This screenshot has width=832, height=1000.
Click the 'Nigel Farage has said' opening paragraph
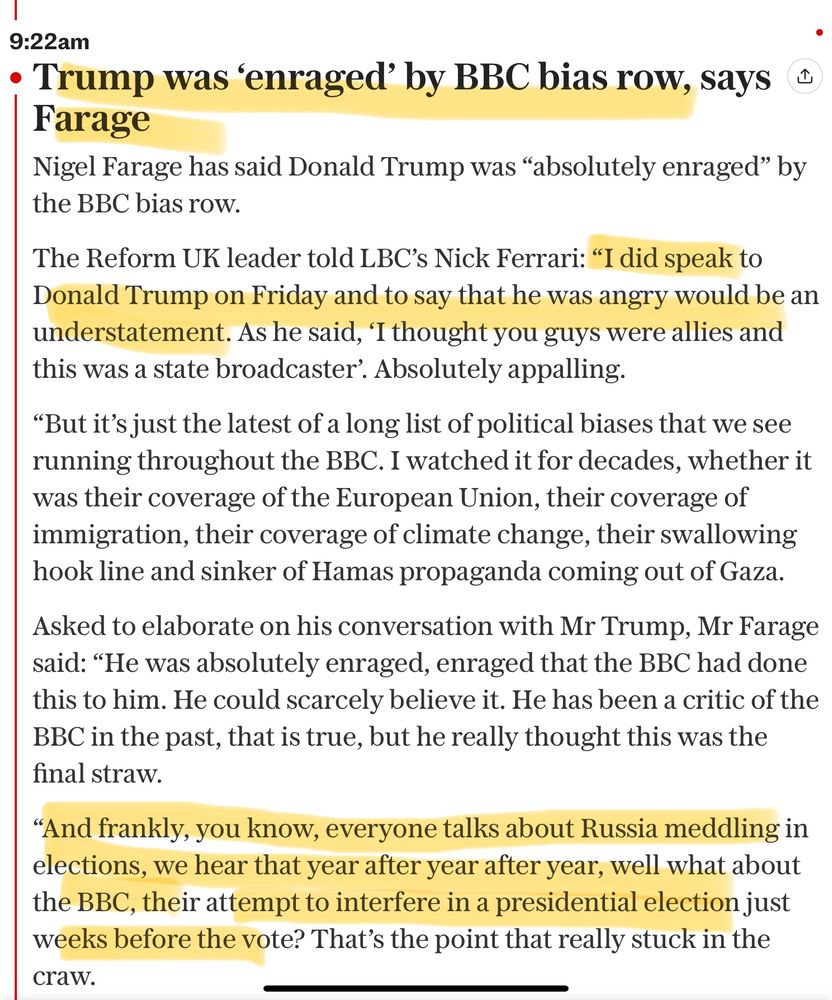point(420,185)
